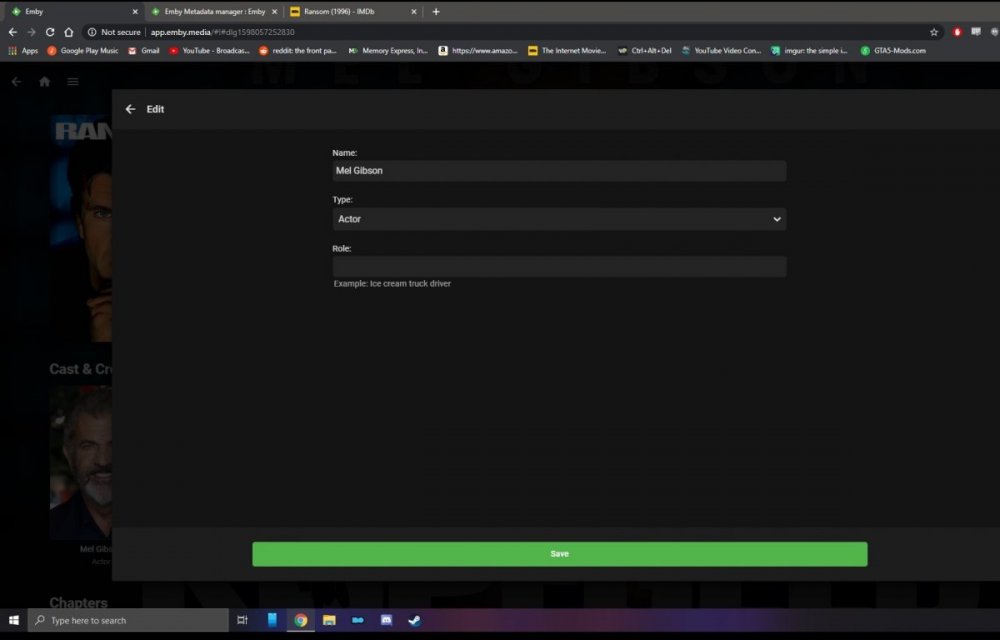This screenshot has height=640, width=1000.
Task: Open Windows Task View
Action: [242, 620]
